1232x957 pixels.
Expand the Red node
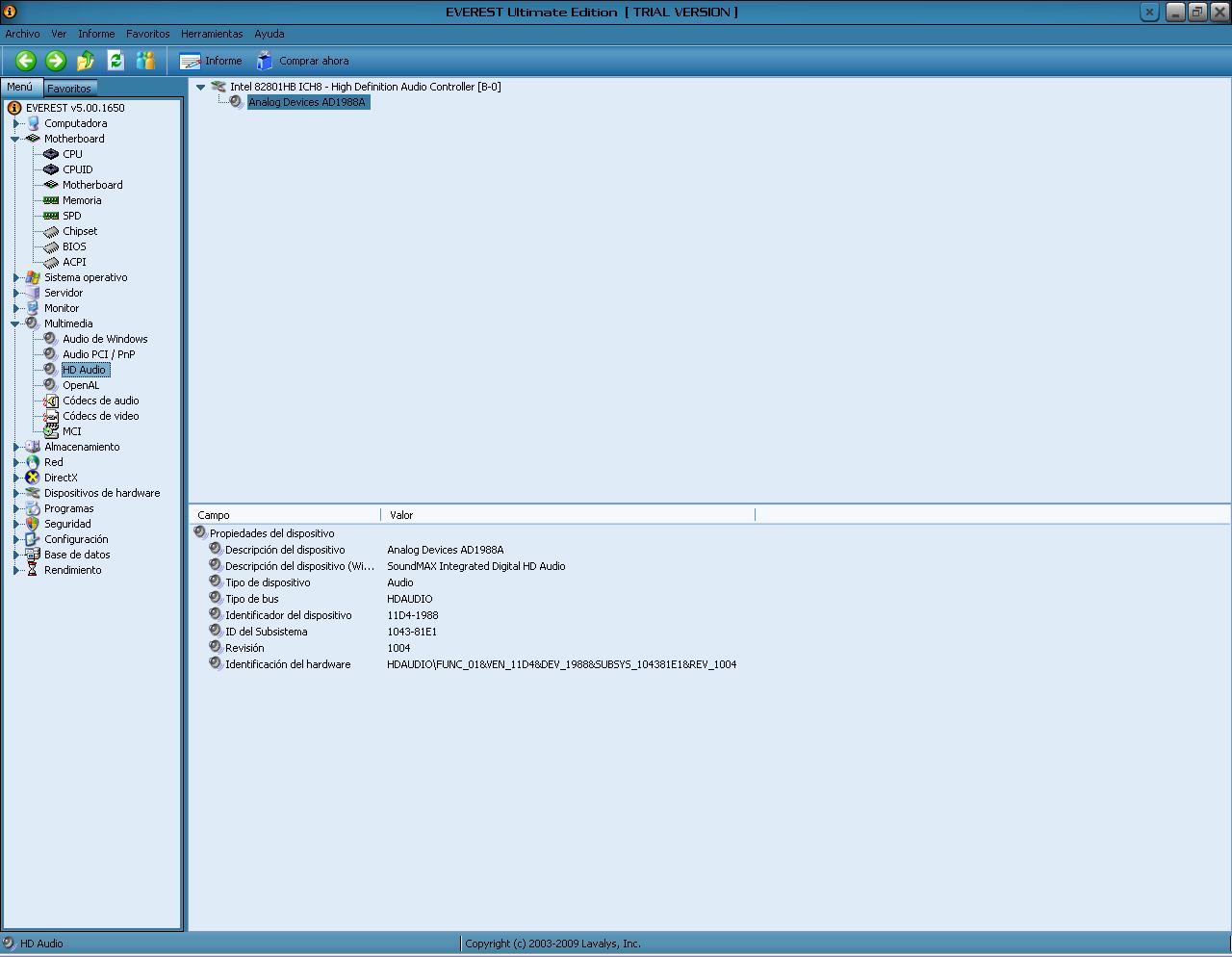(x=15, y=462)
